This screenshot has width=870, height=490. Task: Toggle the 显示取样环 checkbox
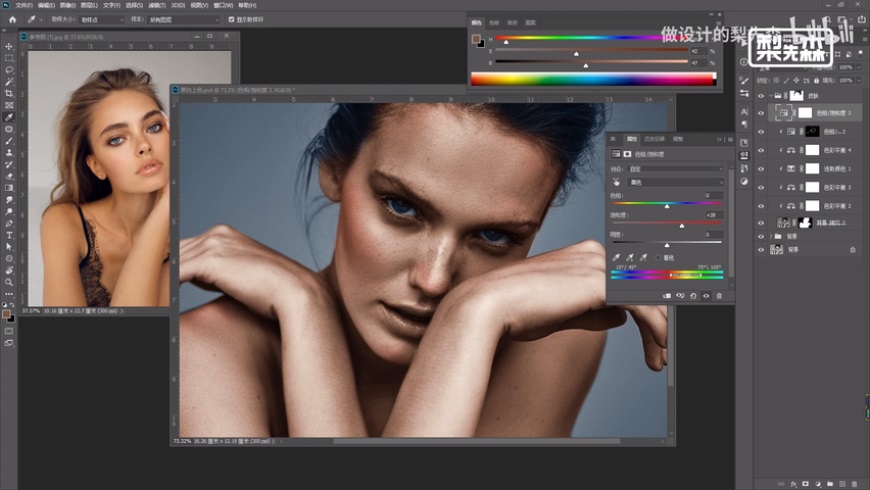tap(232, 19)
